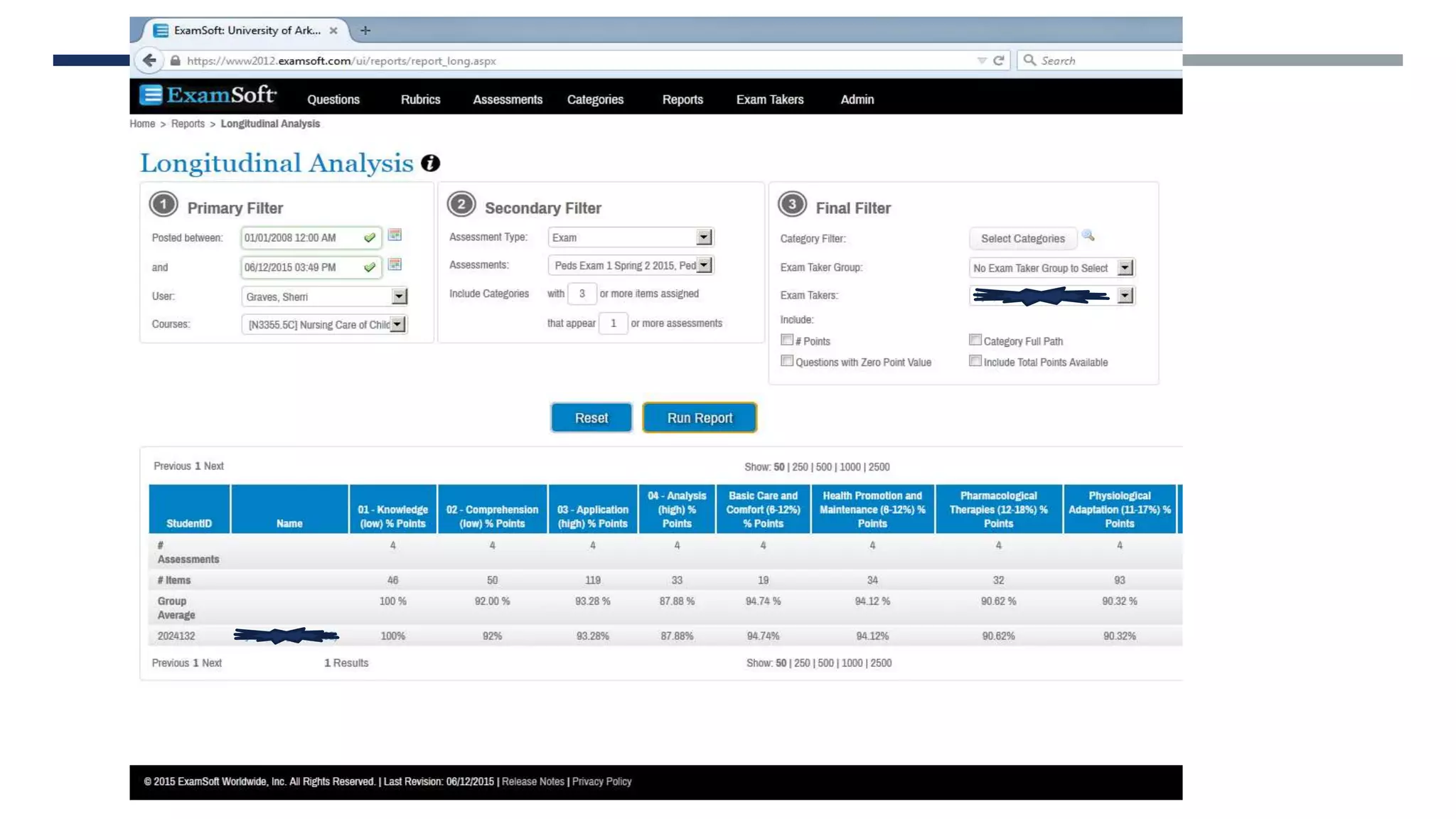Enable the # Points checkbox
The height and width of the screenshot is (819, 1456).
[787, 340]
